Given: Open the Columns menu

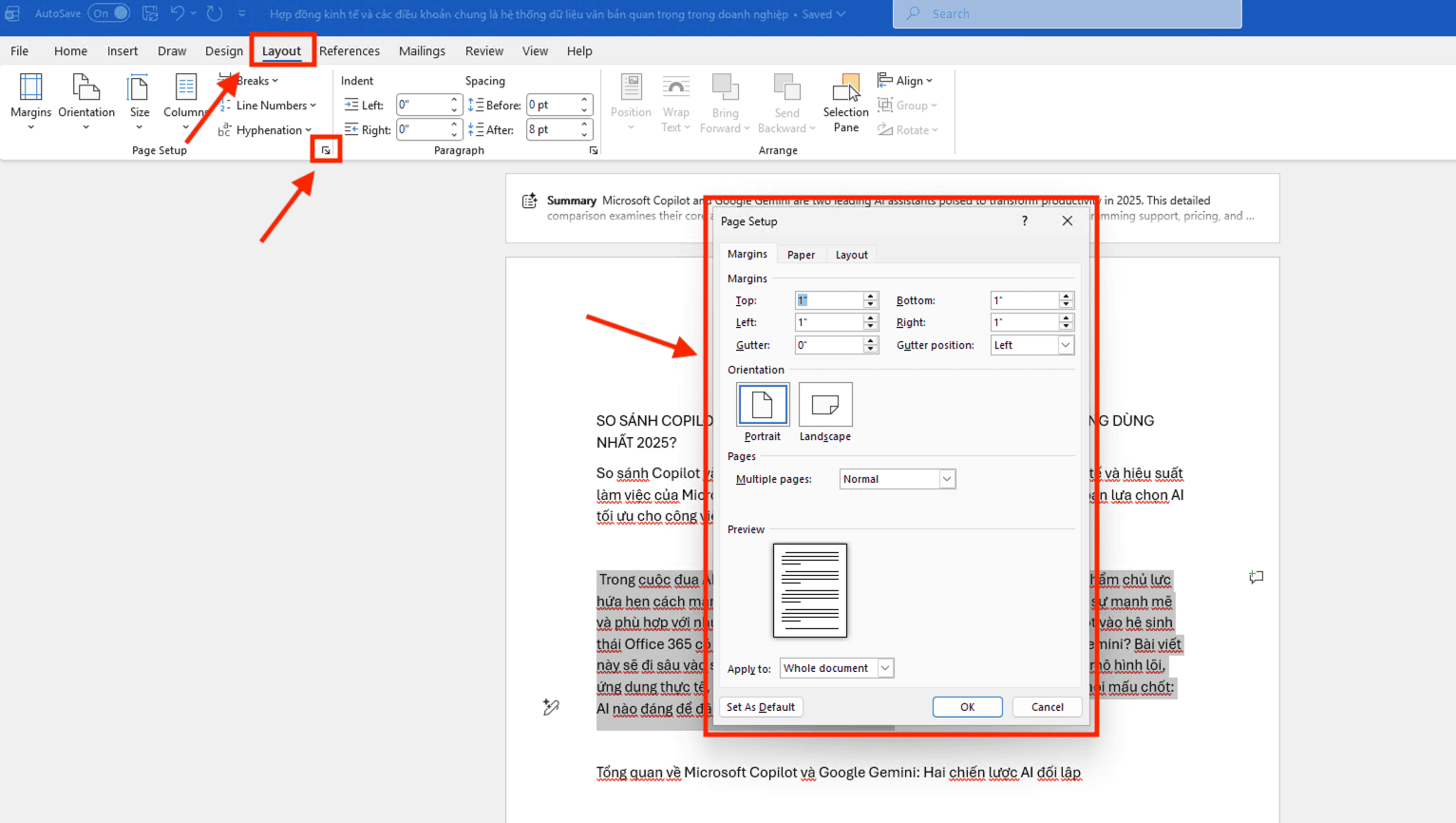Looking at the screenshot, I should 185,101.
